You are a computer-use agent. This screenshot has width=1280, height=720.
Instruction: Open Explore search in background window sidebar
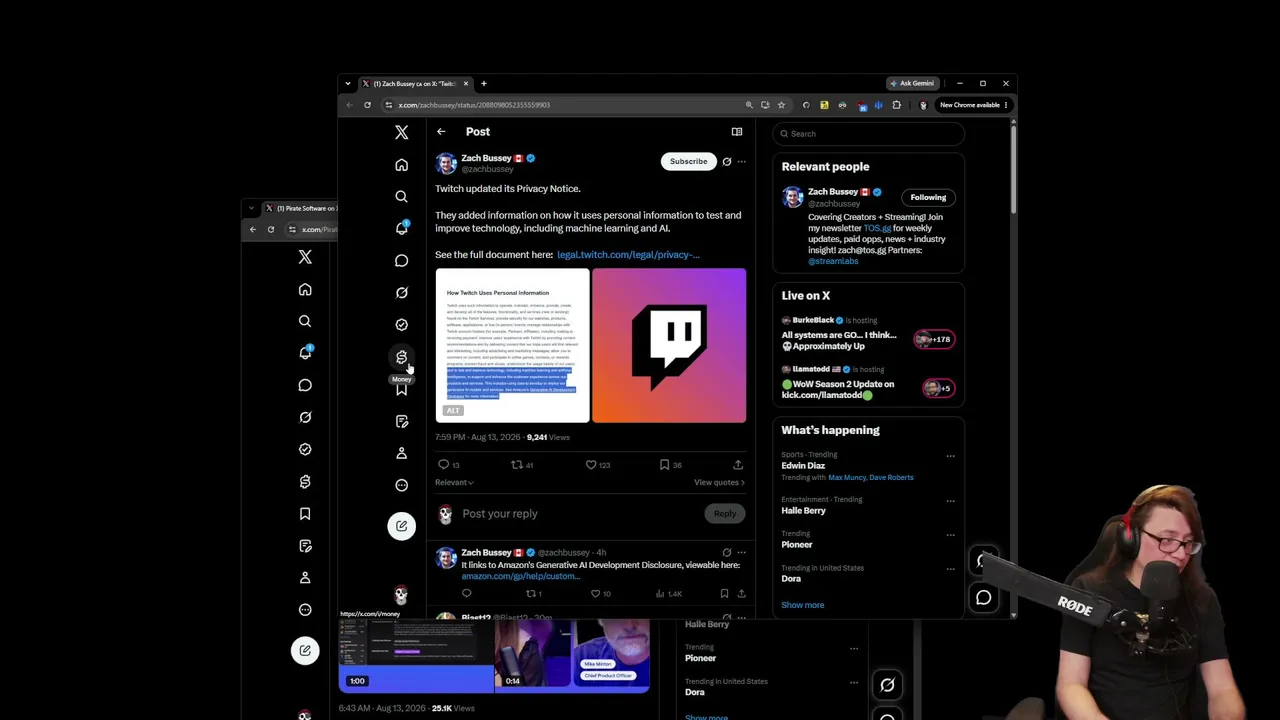pos(305,322)
